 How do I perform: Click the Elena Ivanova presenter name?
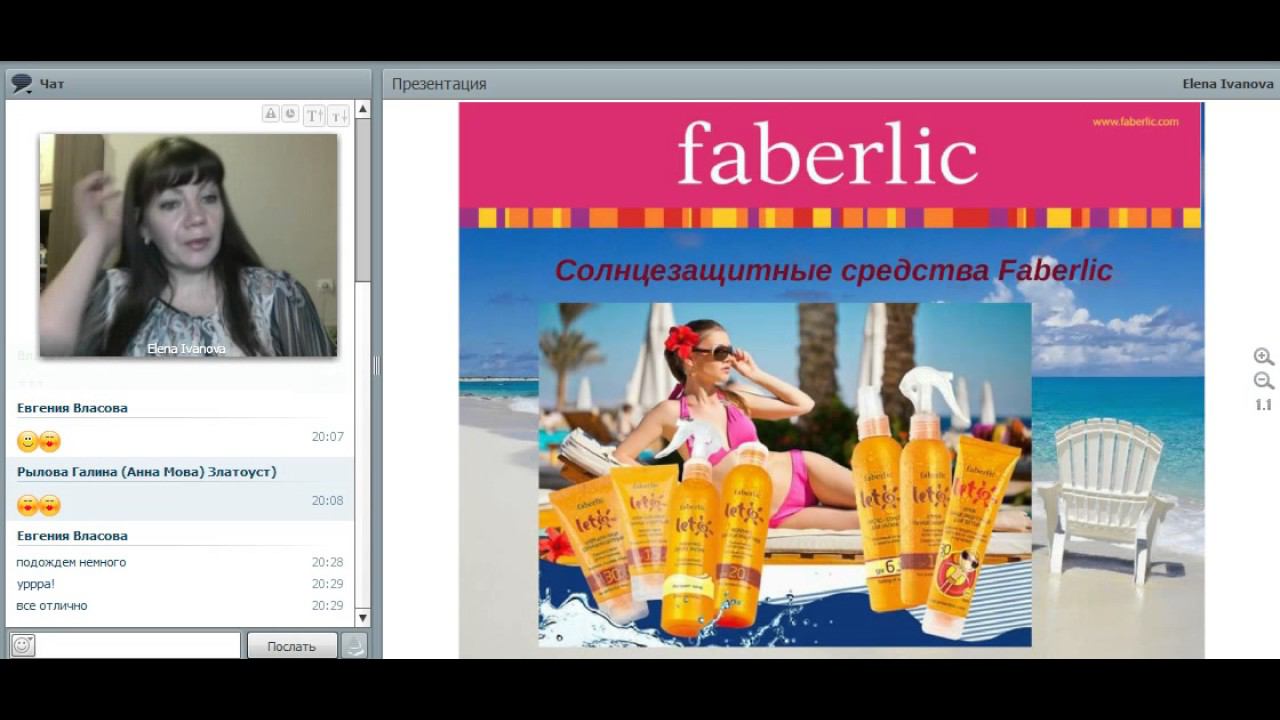tap(1228, 84)
